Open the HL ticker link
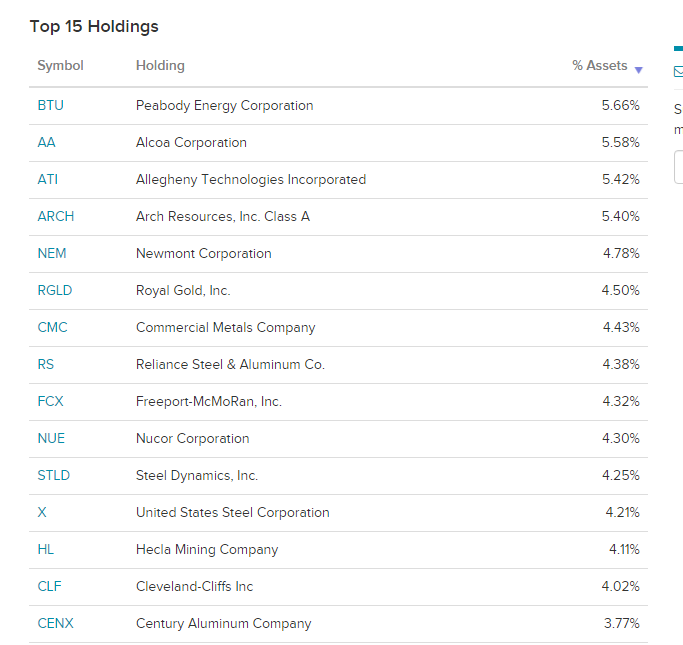Viewport: 683px width, 645px height. pos(45,550)
